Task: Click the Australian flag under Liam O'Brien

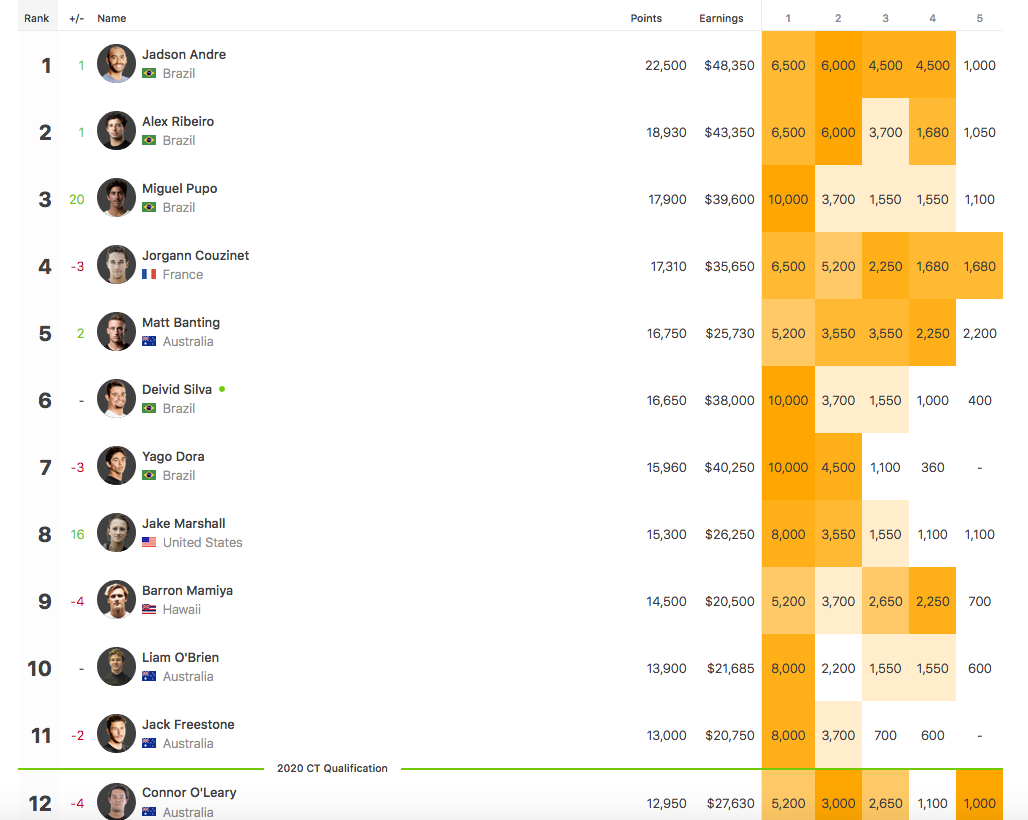Action: coord(149,676)
